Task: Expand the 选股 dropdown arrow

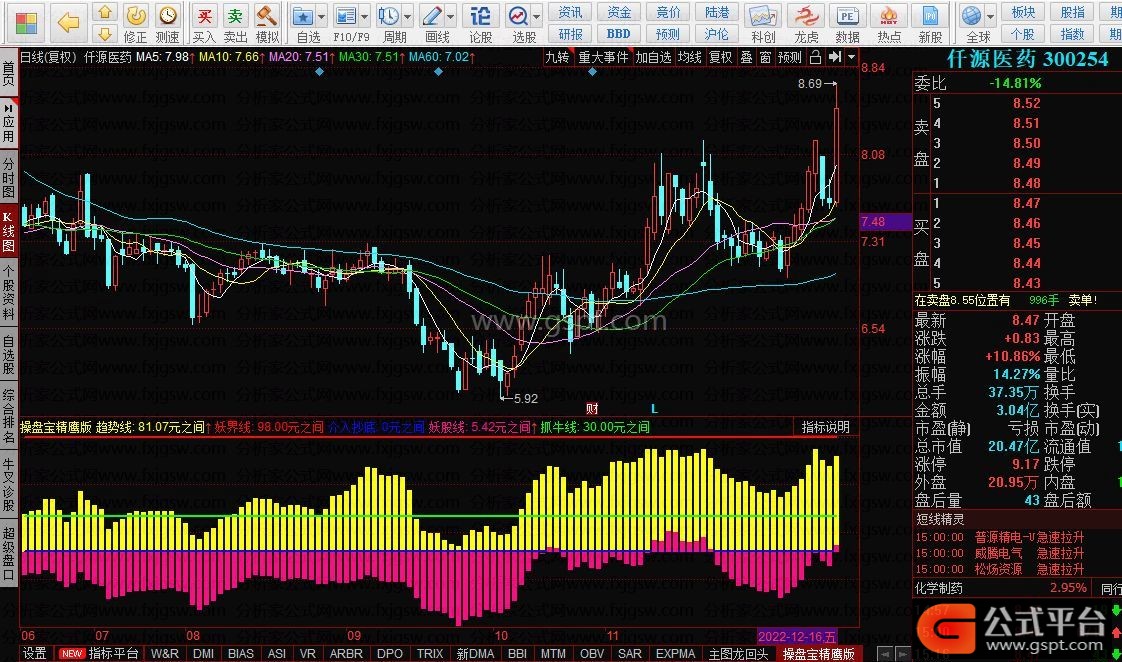Action: coord(537,16)
